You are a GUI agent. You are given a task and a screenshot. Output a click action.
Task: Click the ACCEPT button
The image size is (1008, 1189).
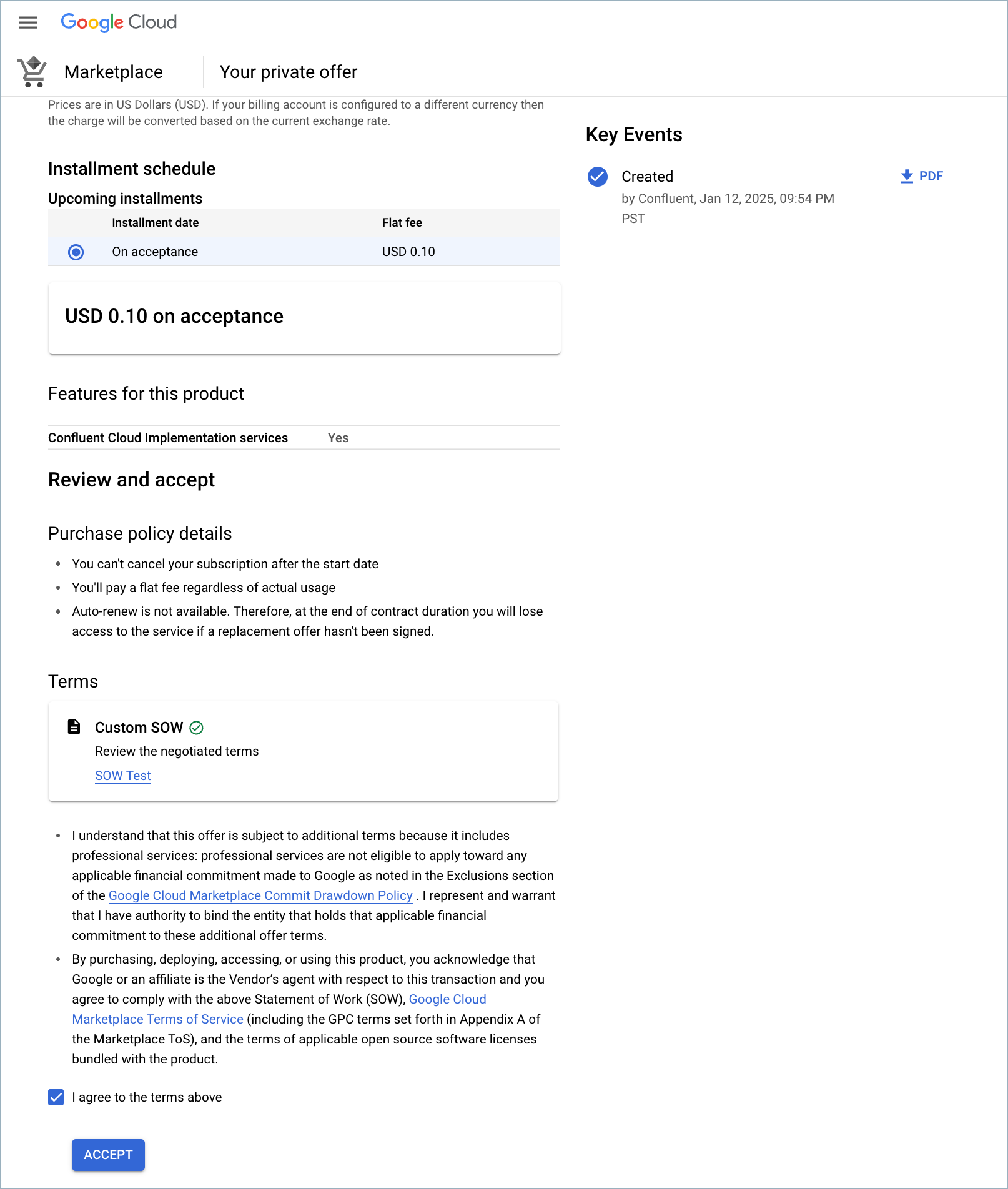pos(107,1155)
